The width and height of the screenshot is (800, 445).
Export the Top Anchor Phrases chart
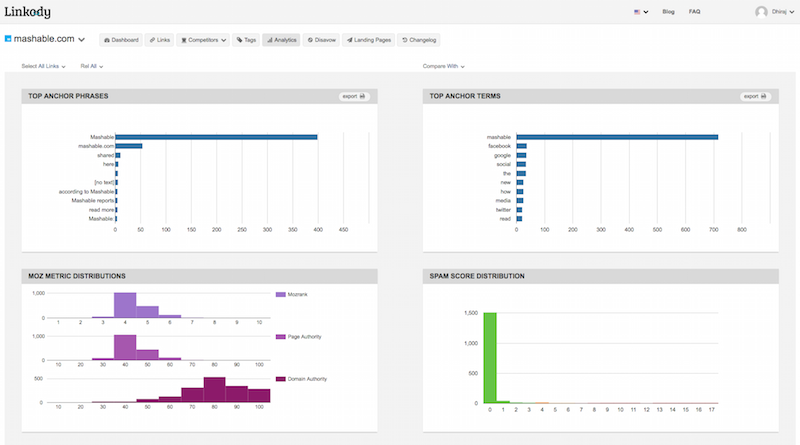click(354, 96)
